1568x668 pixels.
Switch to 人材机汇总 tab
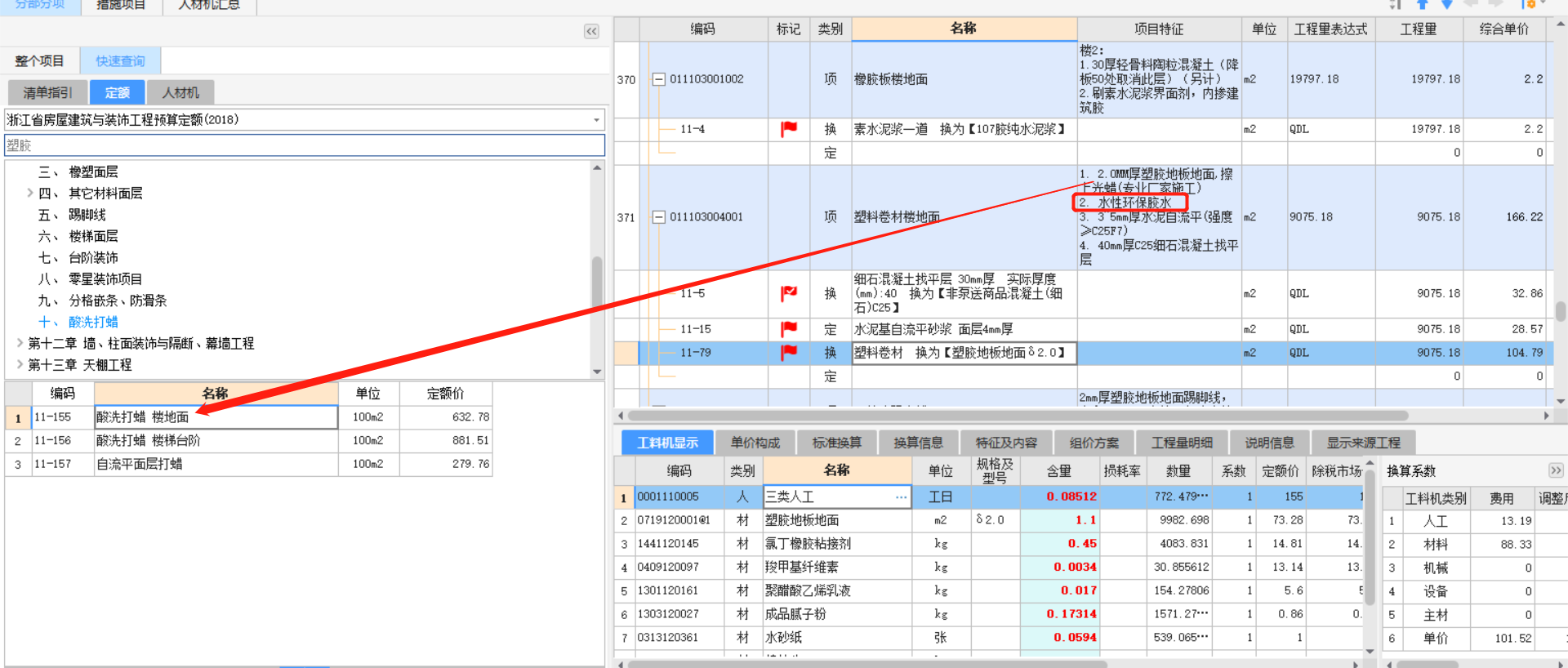[x=210, y=6]
